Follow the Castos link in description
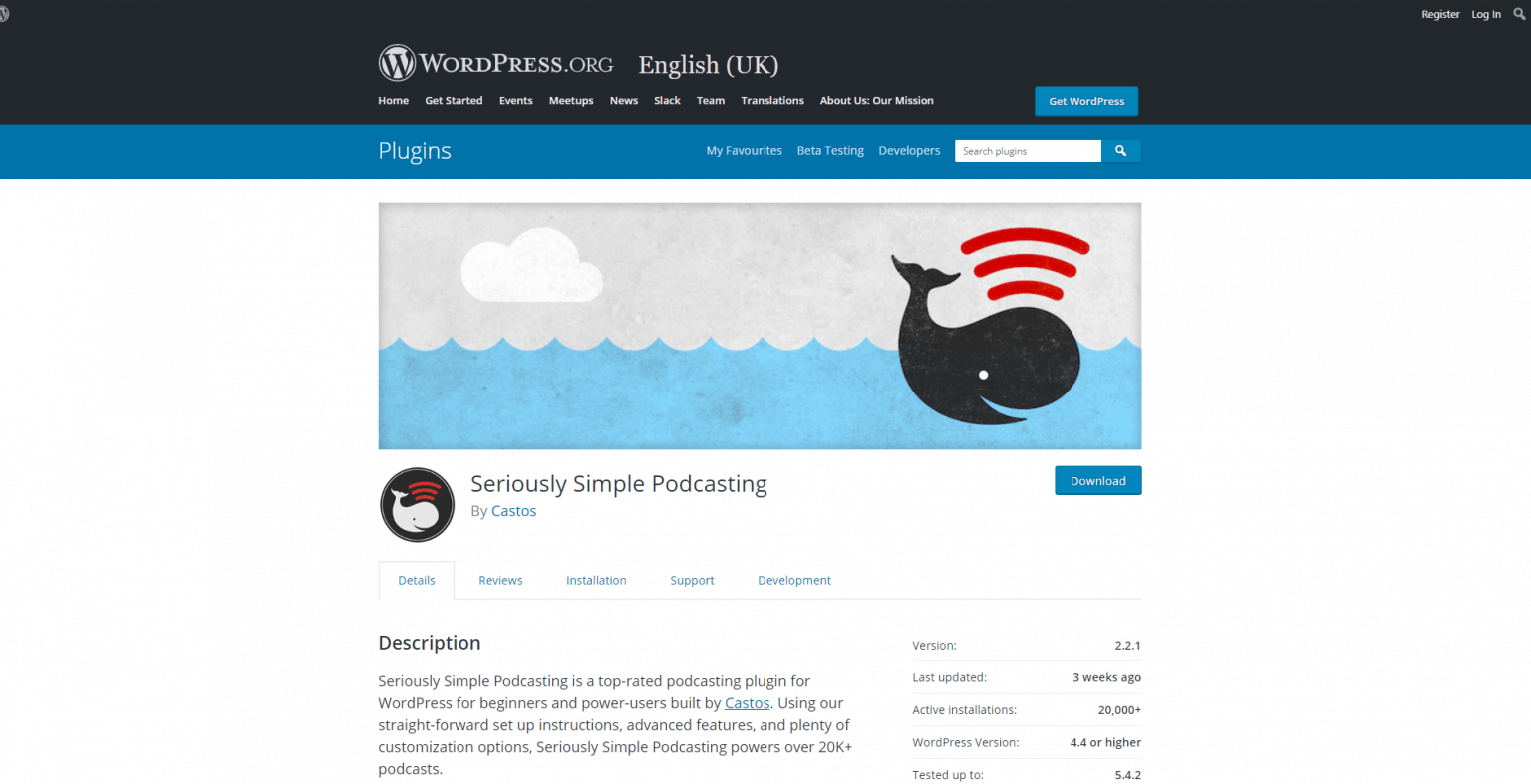The height and width of the screenshot is (784, 1531). [x=747, y=703]
